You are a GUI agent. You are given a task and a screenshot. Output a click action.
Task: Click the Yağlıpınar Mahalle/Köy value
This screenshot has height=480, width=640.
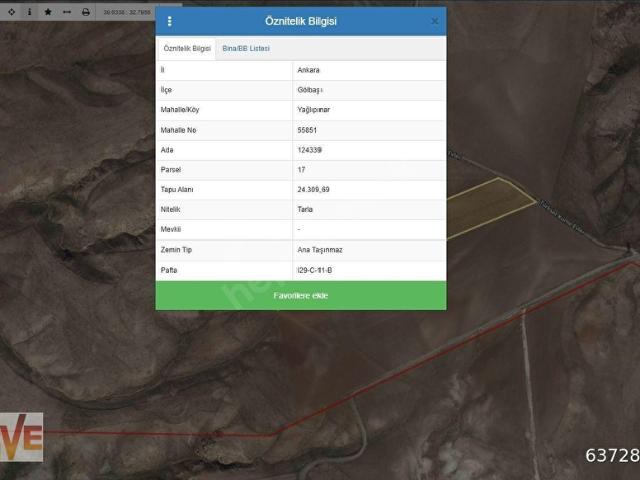[x=314, y=110]
